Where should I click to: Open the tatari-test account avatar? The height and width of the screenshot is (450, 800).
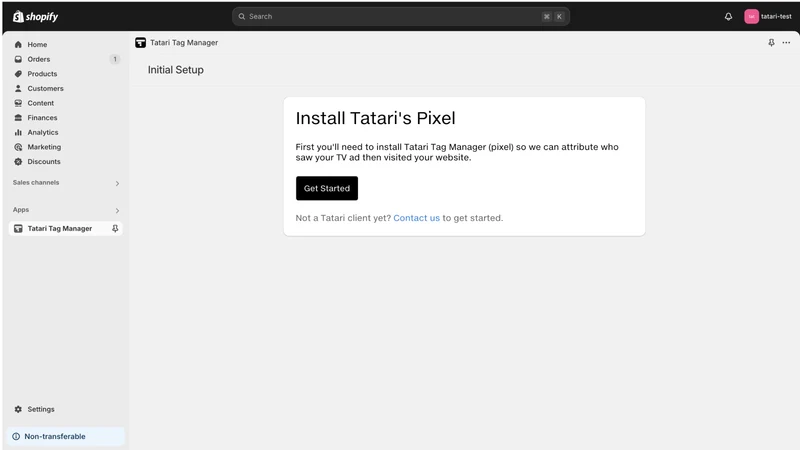[x=751, y=16]
